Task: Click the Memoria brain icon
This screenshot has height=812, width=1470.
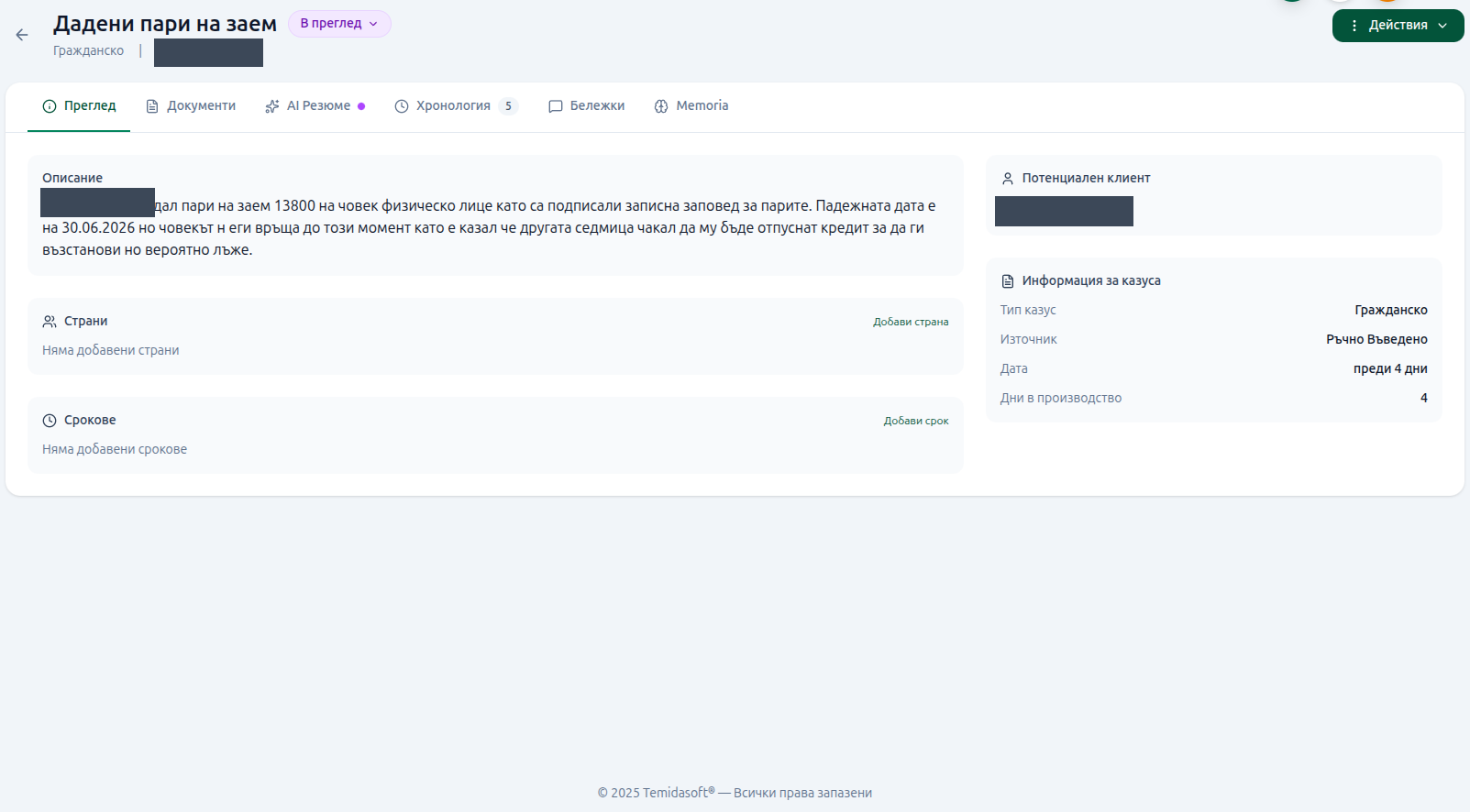Action: coord(661,106)
